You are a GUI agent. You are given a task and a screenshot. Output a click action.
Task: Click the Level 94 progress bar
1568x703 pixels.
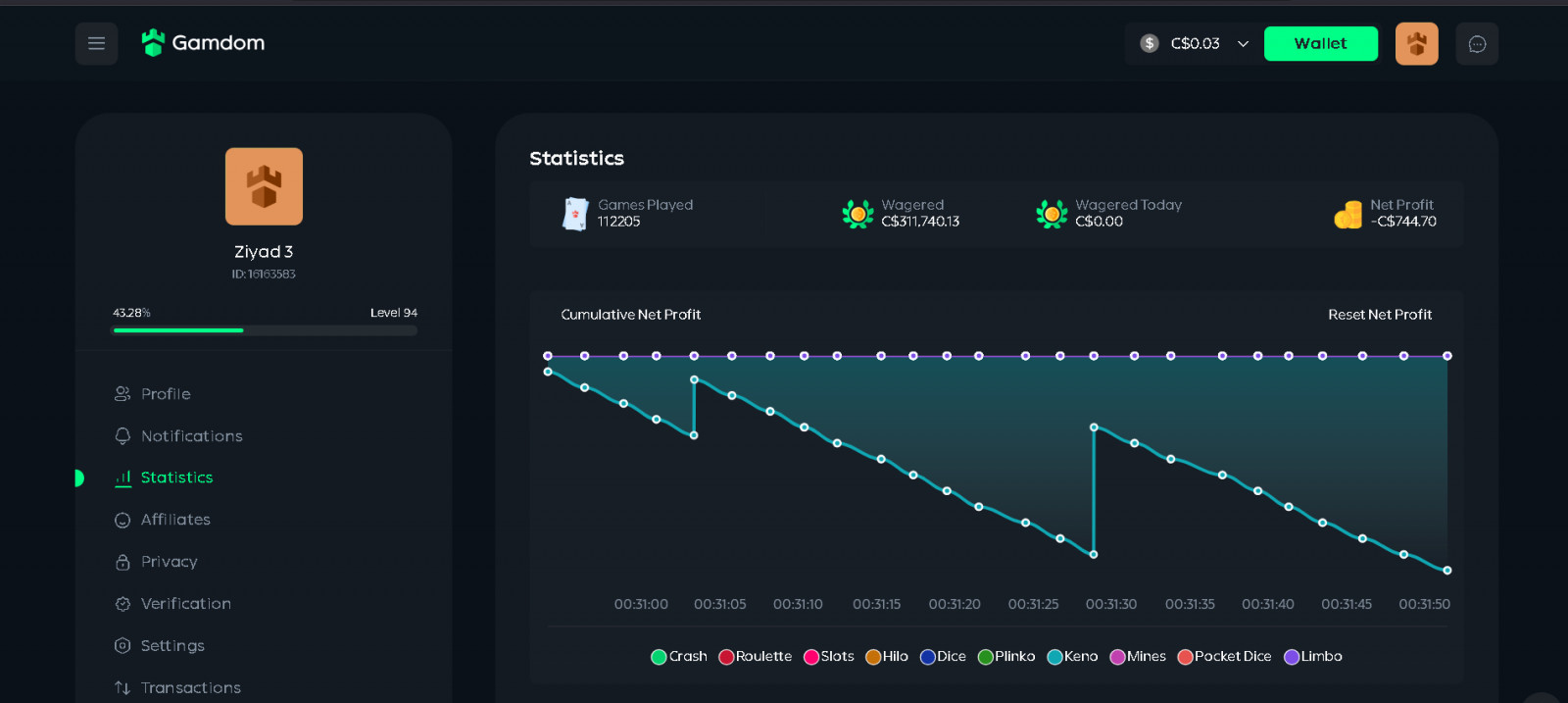pyautogui.click(x=265, y=330)
